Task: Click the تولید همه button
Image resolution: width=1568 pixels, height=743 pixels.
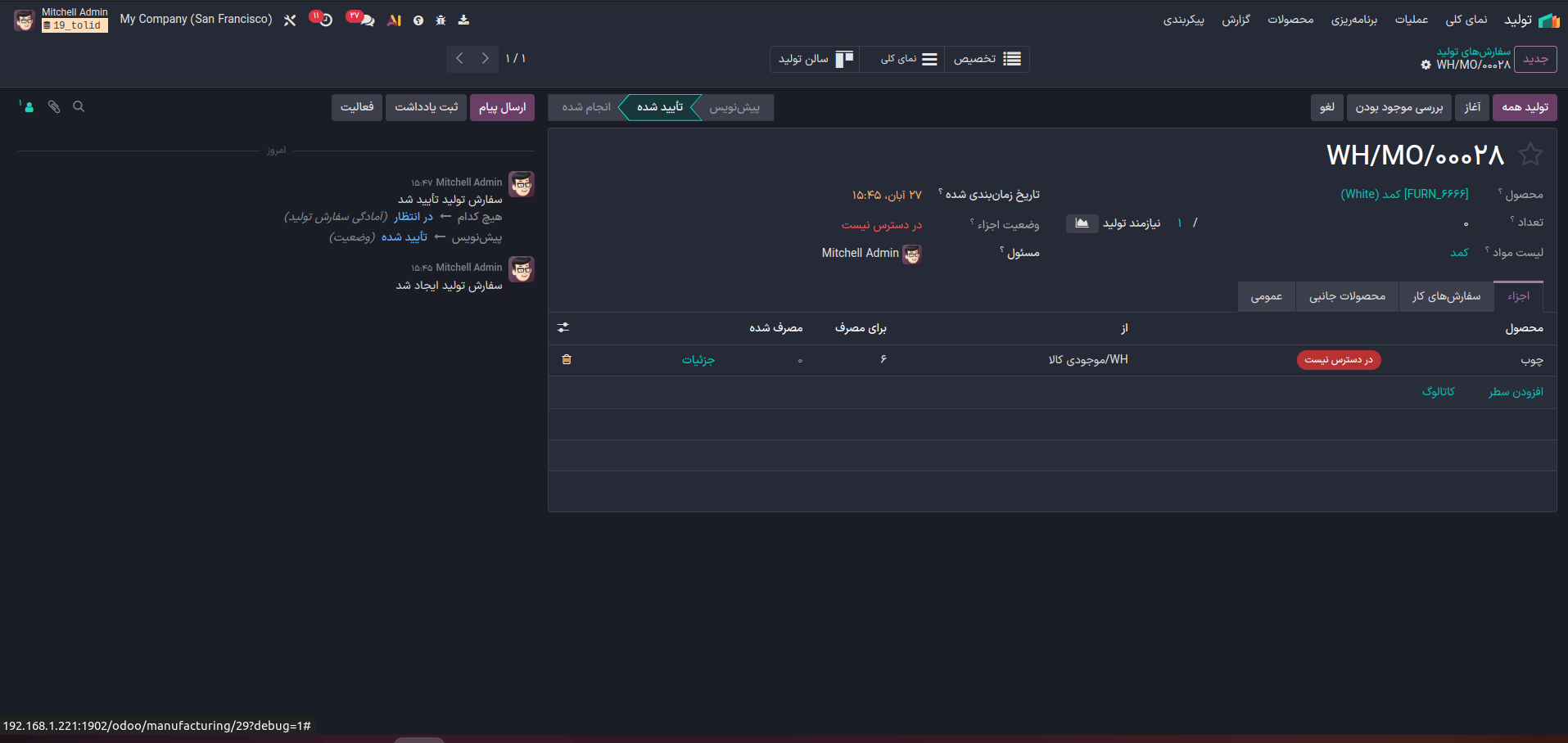Action: [x=1524, y=107]
